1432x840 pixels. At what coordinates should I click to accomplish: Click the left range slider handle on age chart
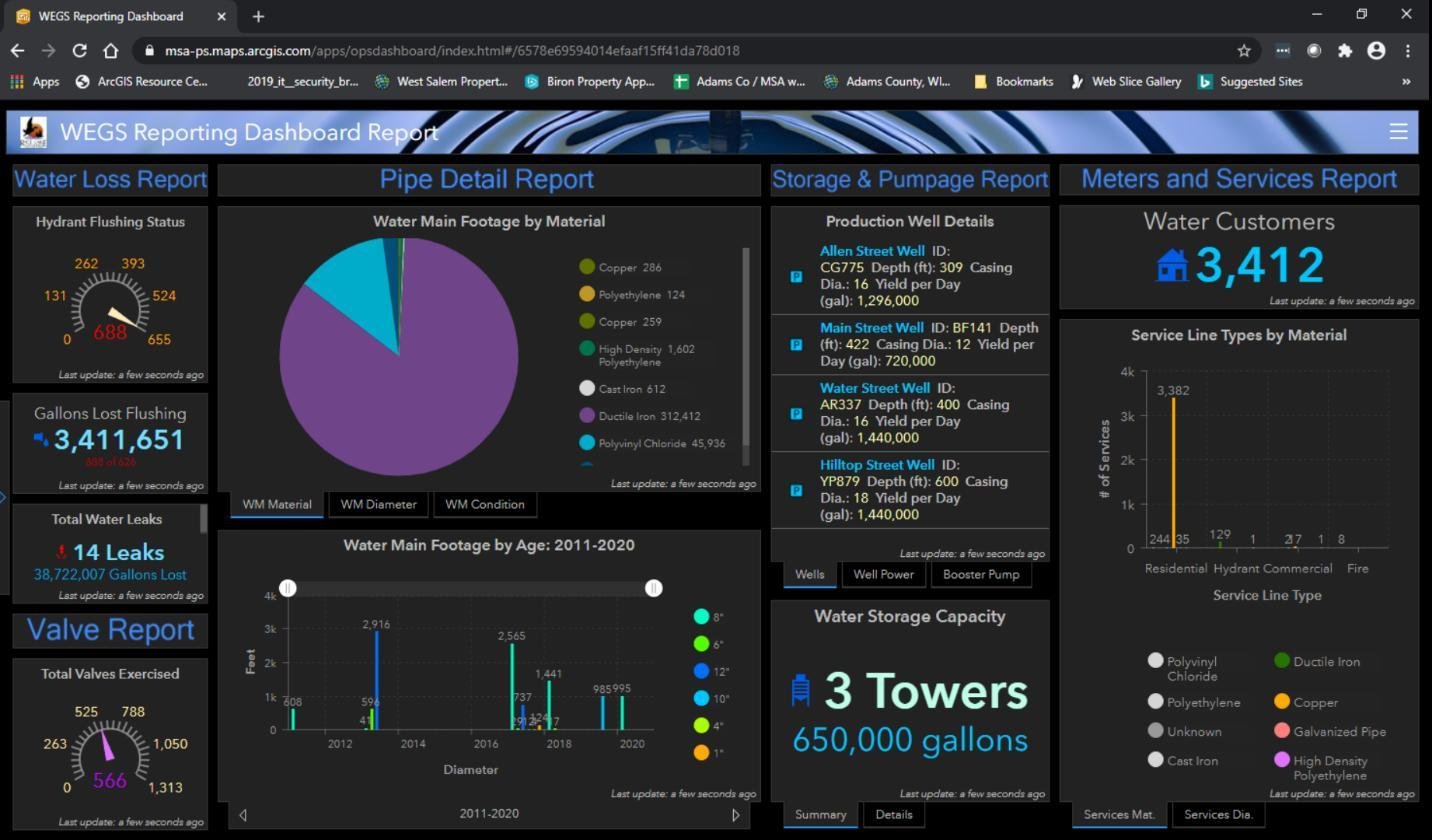pyautogui.click(x=288, y=588)
